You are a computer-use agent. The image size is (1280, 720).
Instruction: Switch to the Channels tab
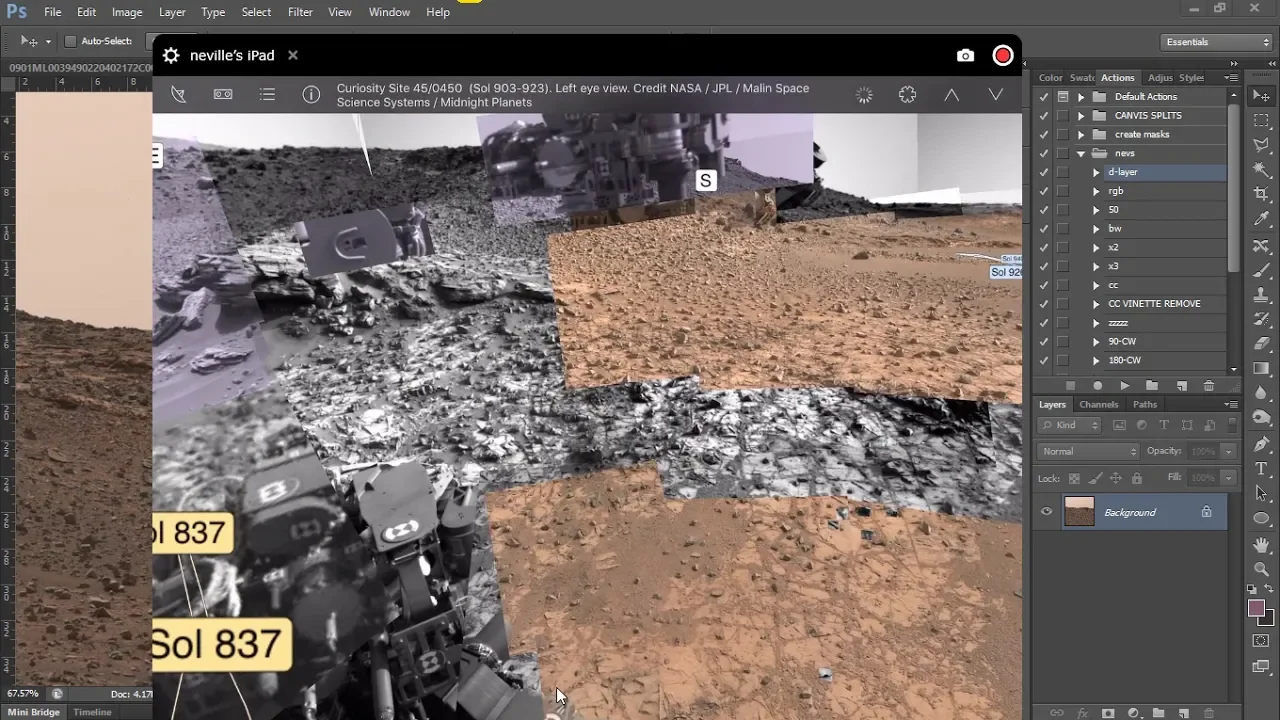(x=1098, y=404)
